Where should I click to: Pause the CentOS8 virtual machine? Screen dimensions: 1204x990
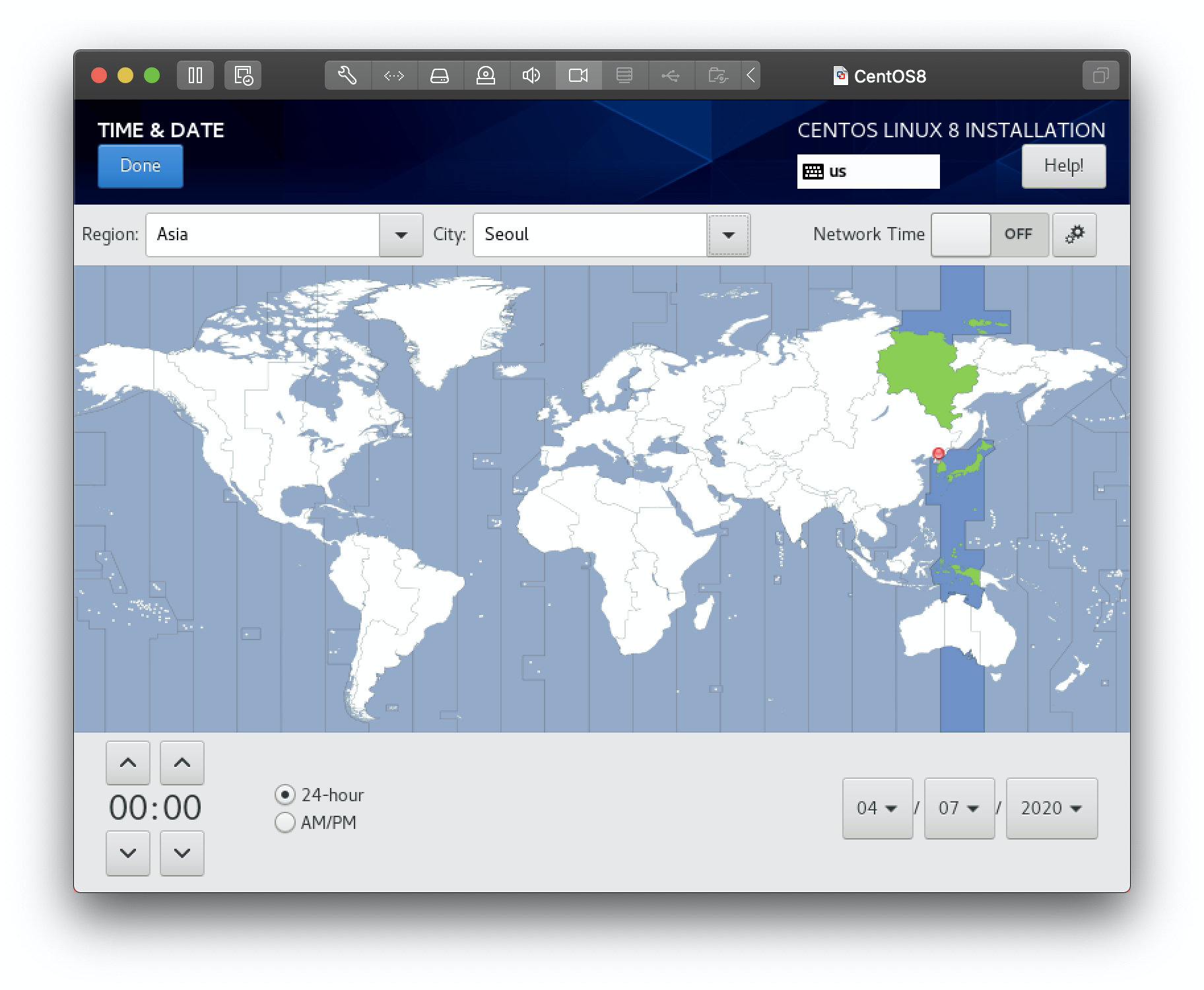(195, 75)
